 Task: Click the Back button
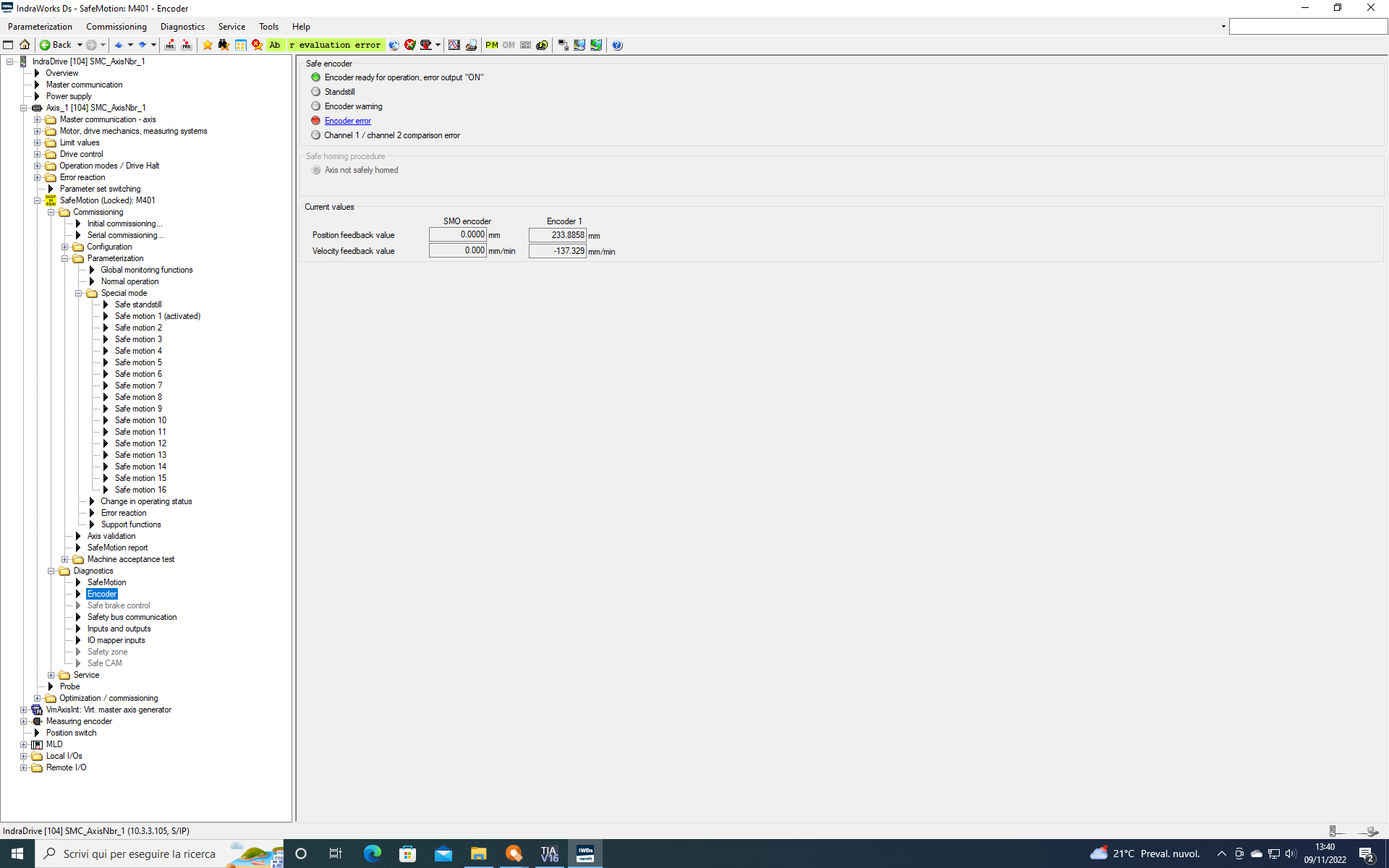pos(56,45)
